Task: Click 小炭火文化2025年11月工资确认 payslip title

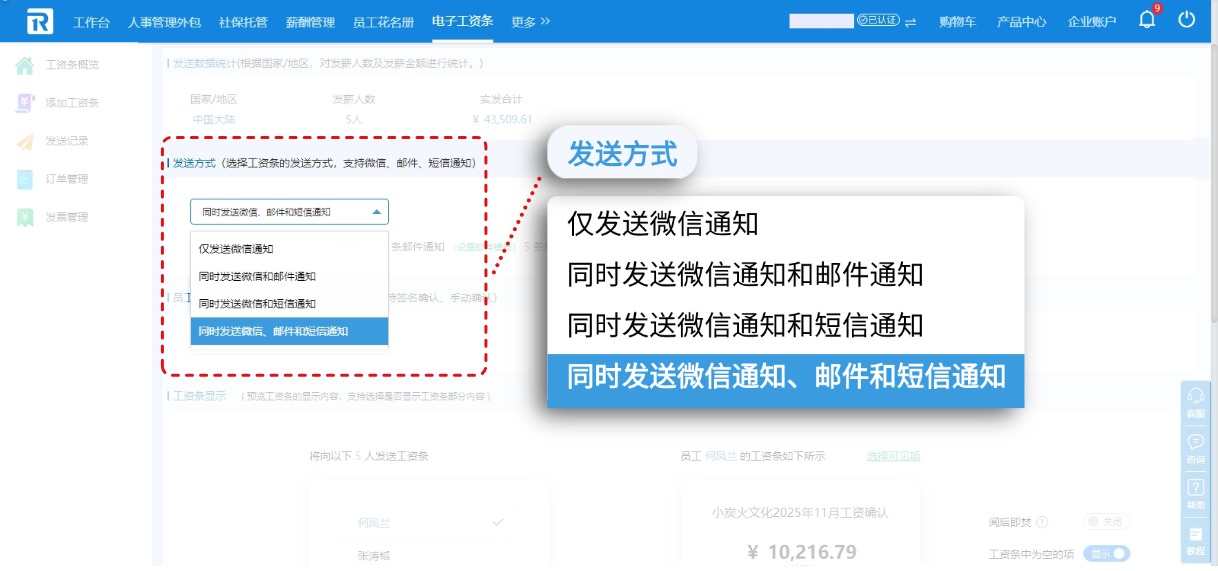Action: pos(800,512)
